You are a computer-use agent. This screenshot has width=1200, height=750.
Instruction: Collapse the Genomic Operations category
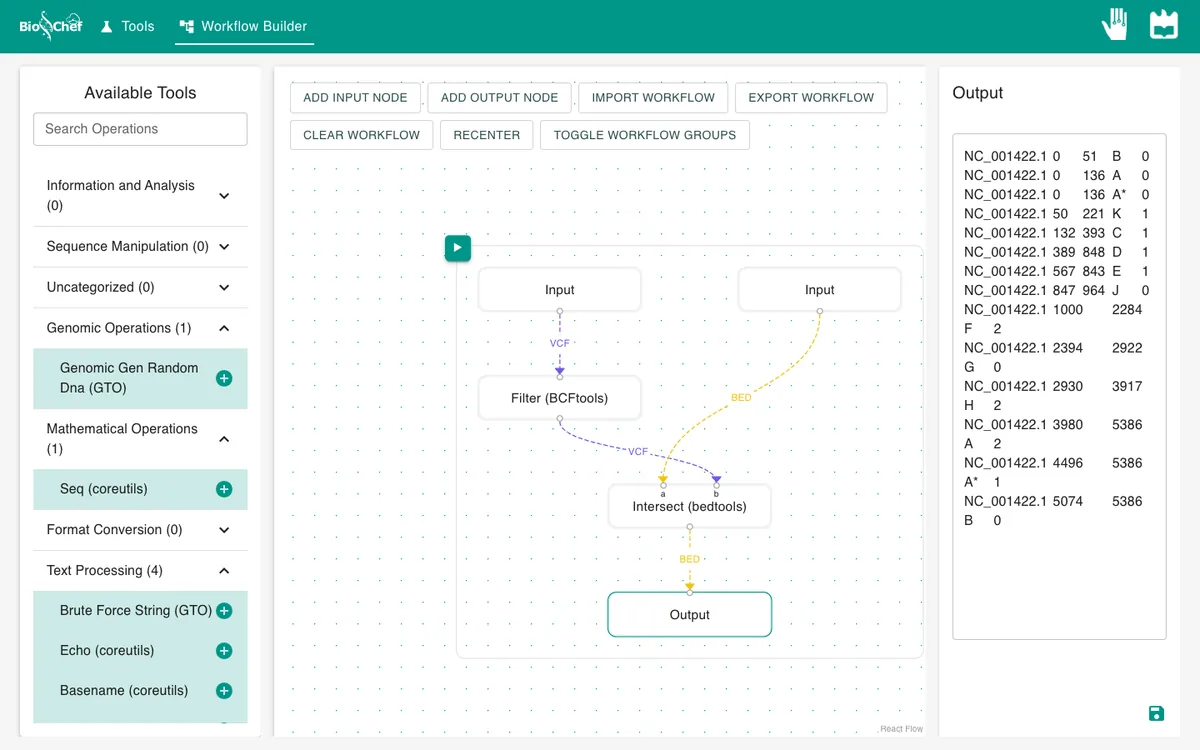point(140,328)
